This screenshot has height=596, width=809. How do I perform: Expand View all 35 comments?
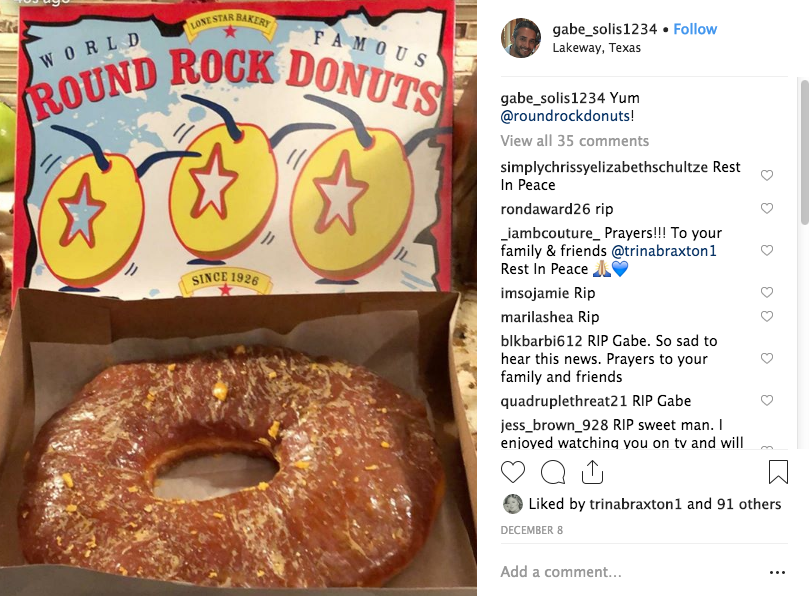[x=574, y=141]
